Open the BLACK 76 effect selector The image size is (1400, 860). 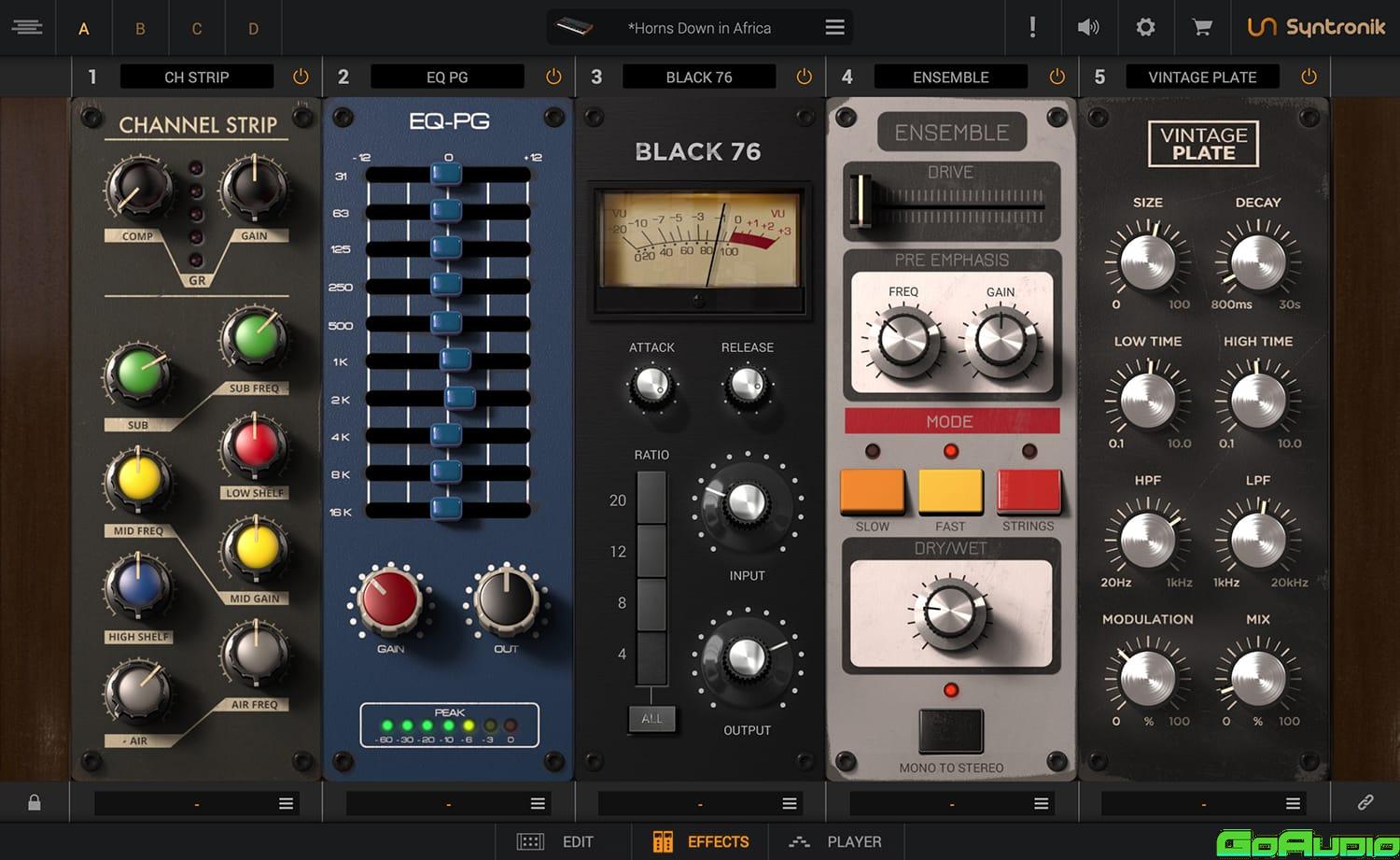pyautogui.click(x=699, y=77)
